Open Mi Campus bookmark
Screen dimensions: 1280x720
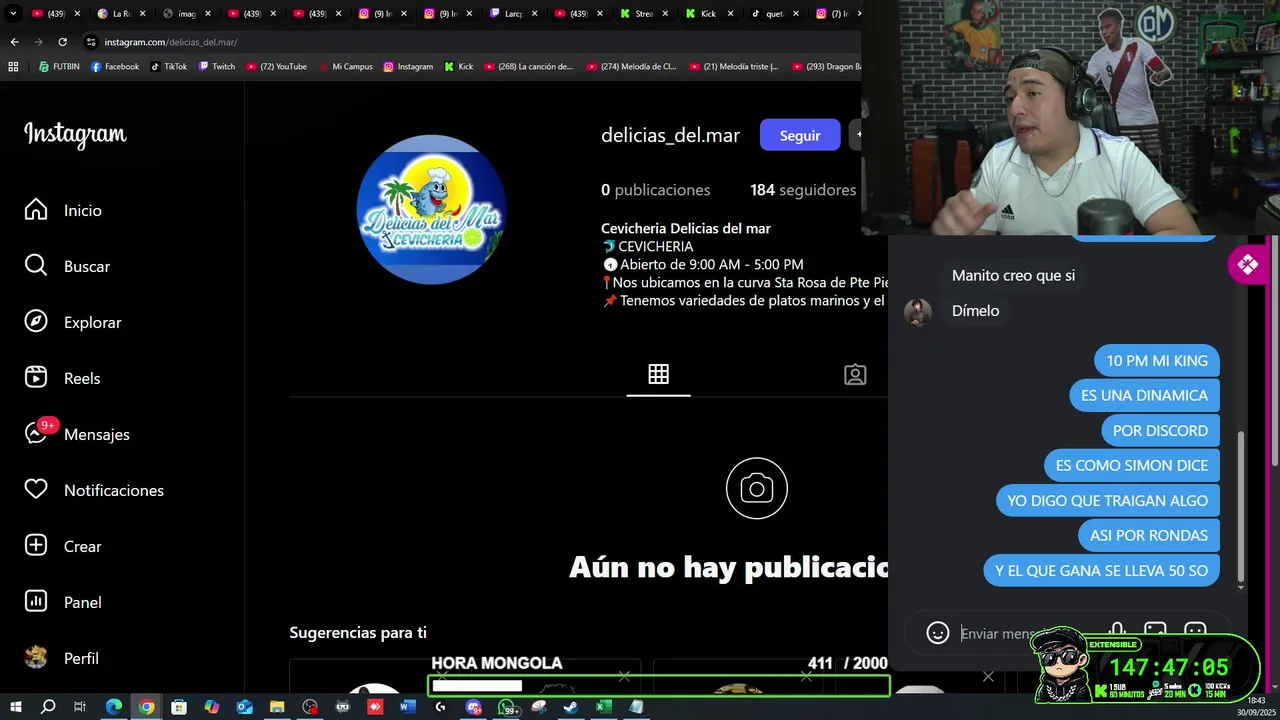(x=345, y=67)
